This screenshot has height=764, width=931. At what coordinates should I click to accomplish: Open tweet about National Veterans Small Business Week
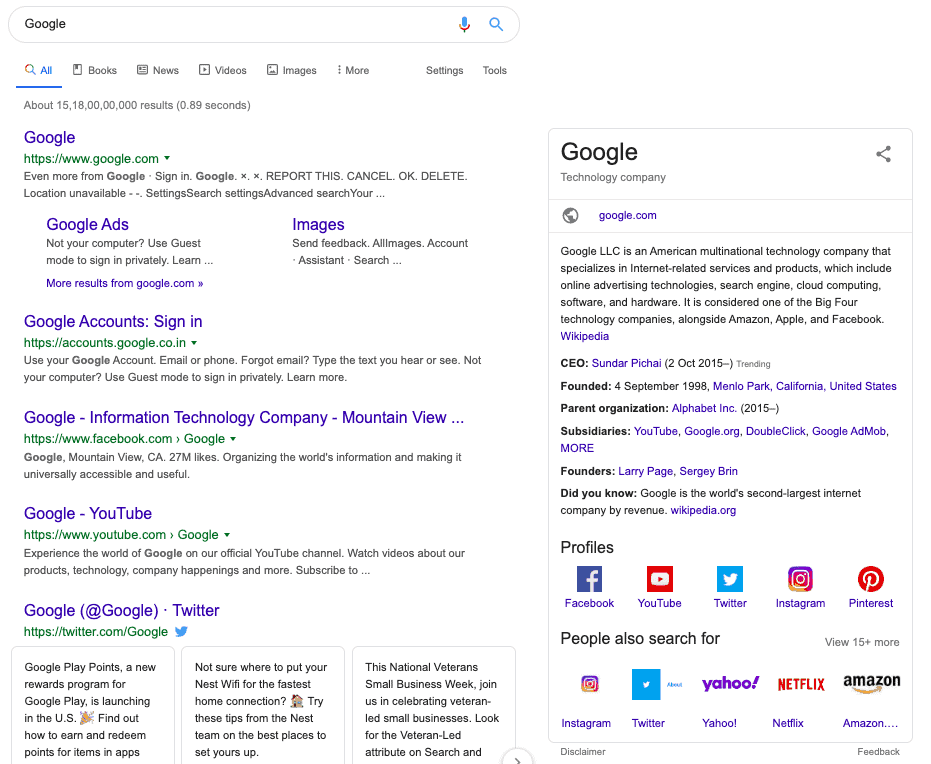434,705
